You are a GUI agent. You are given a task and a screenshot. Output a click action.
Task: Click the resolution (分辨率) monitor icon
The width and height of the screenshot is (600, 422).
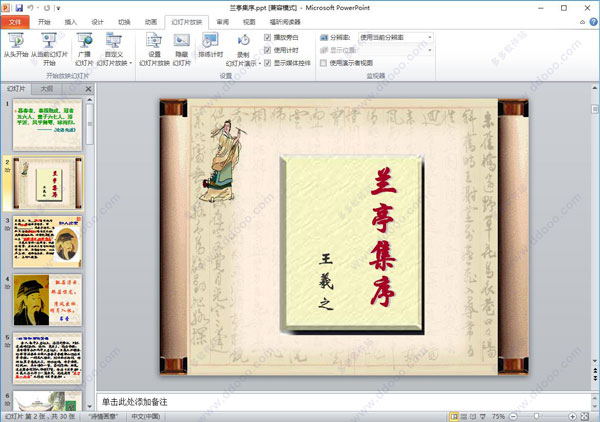(324, 37)
